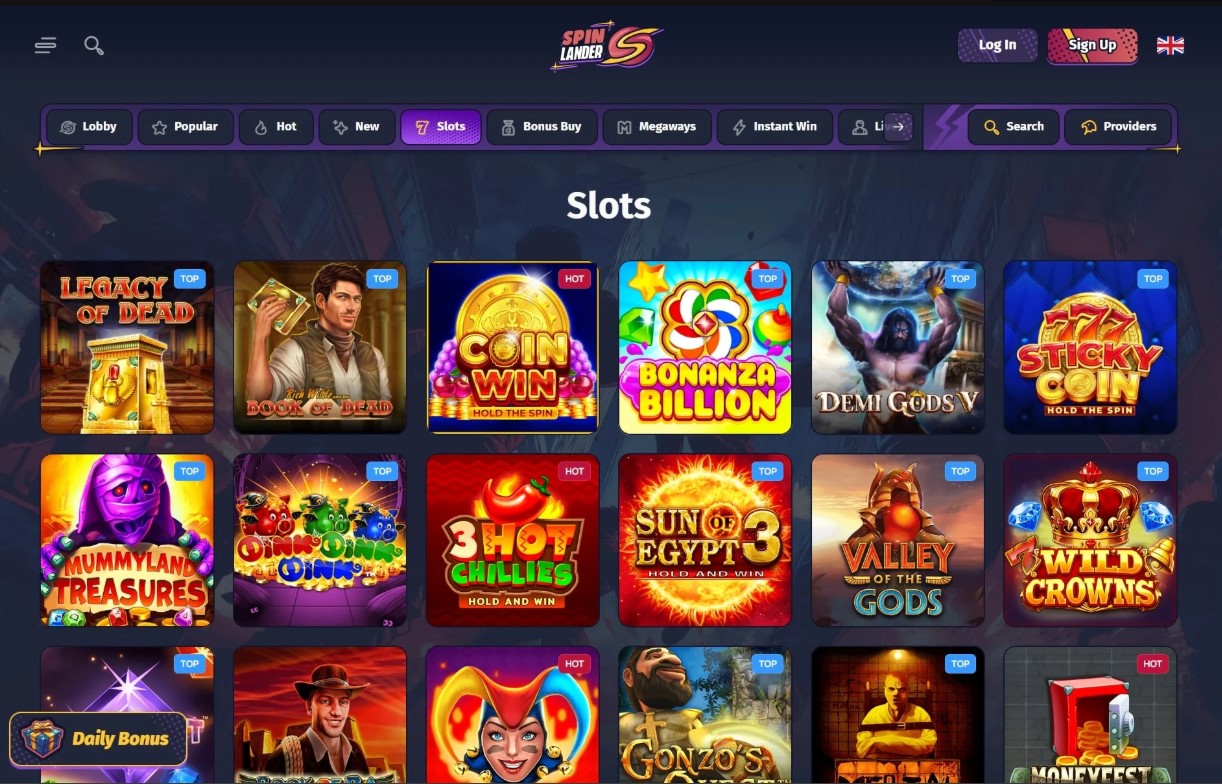1222x784 pixels.
Task: Open the Coin Win Hold the Spin game
Action: click(x=513, y=348)
